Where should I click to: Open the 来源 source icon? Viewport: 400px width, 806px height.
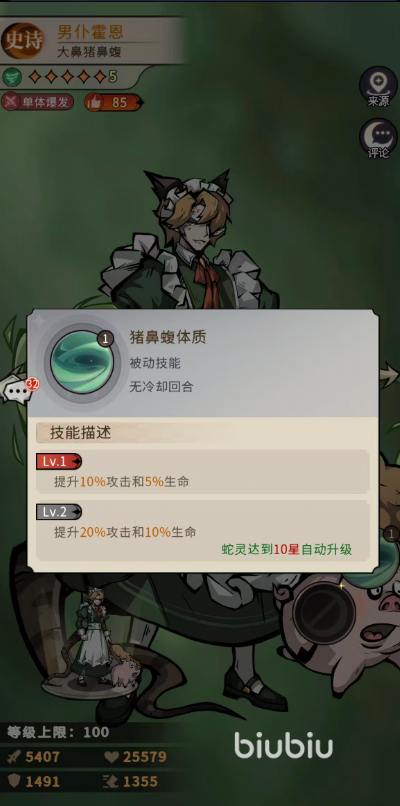(378, 86)
